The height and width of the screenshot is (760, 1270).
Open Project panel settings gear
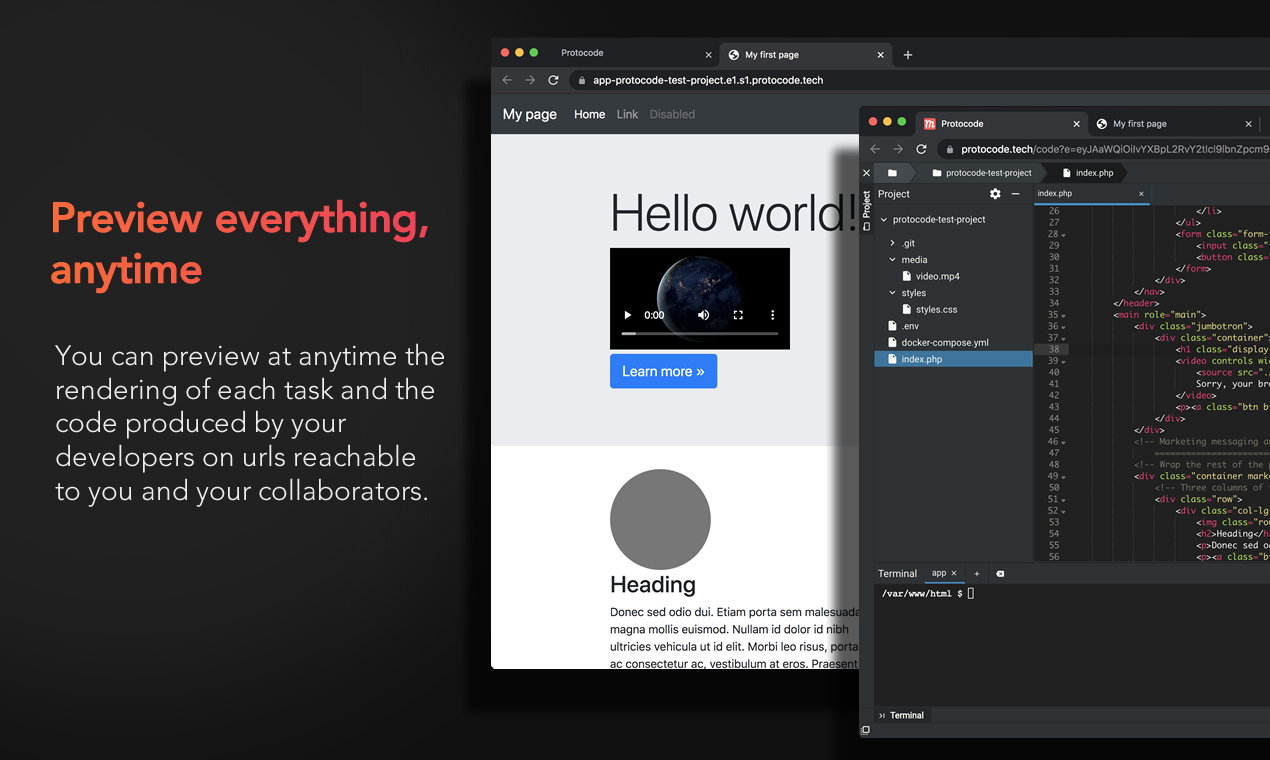[995, 194]
